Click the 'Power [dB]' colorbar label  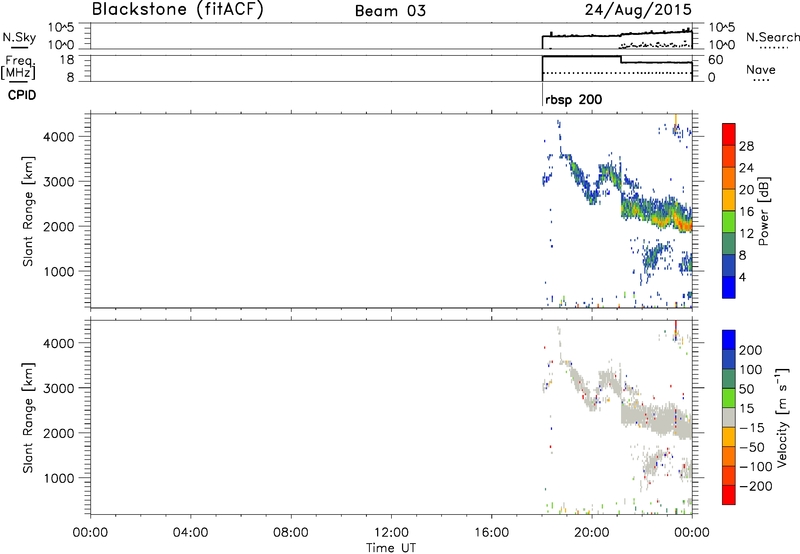[x=763, y=211]
